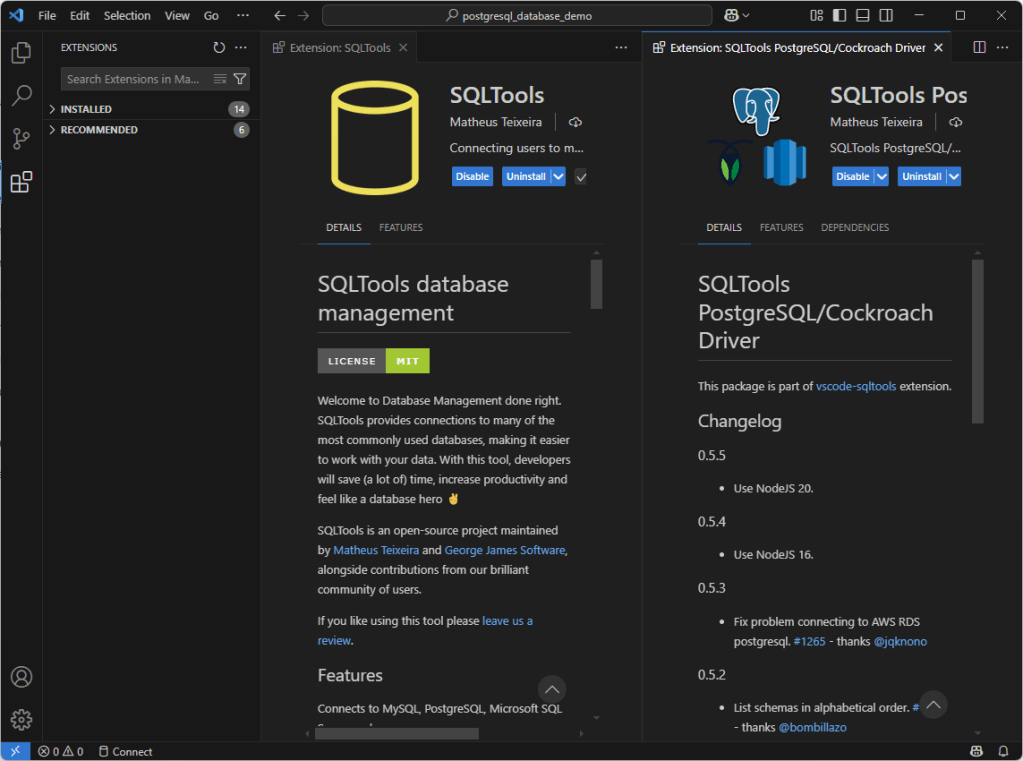Viewport: 1023px width, 761px height.
Task: Refresh the extensions list
Action: pyautogui.click(x=219, y=47)
